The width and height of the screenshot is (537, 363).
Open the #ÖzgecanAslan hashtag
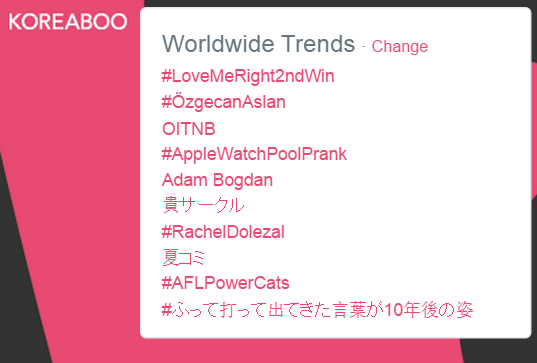(223, 102)
